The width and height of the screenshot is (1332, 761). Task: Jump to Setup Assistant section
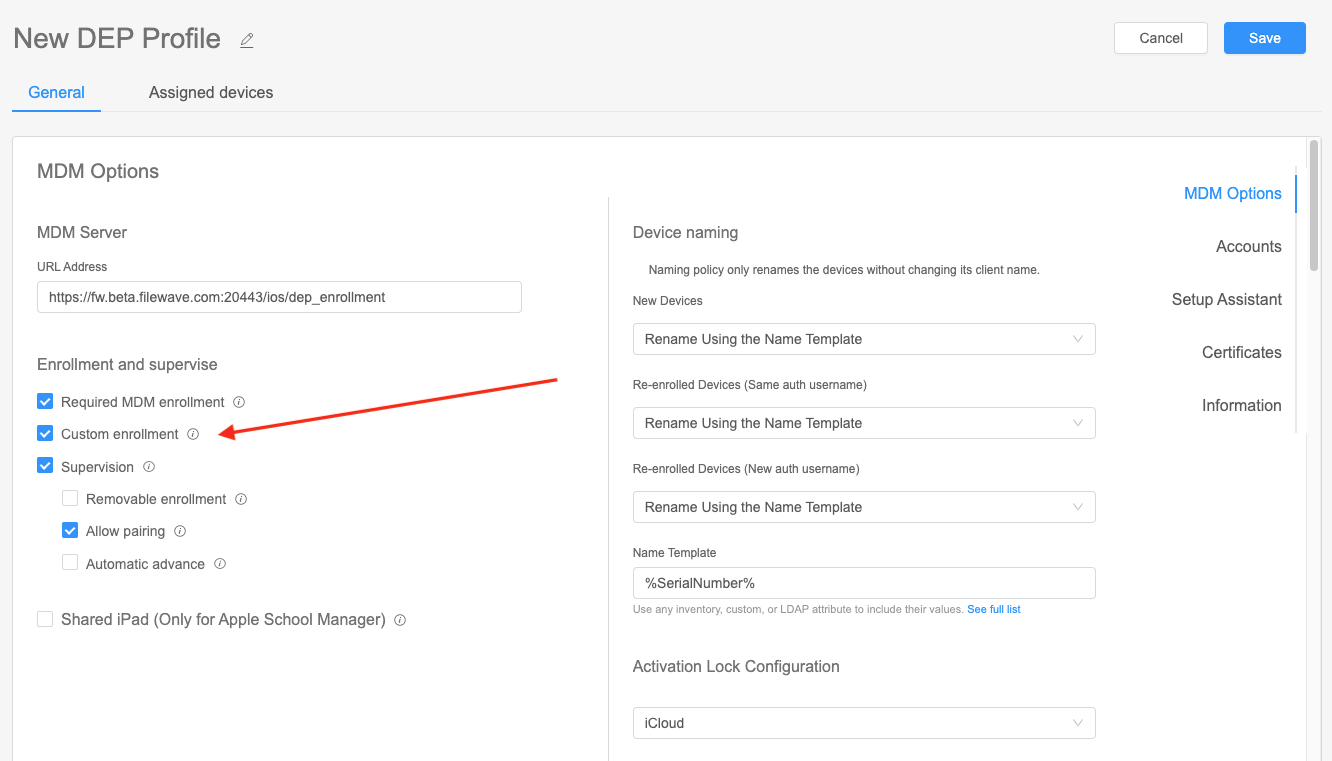pyautogui.click(x=1226, y=300)
